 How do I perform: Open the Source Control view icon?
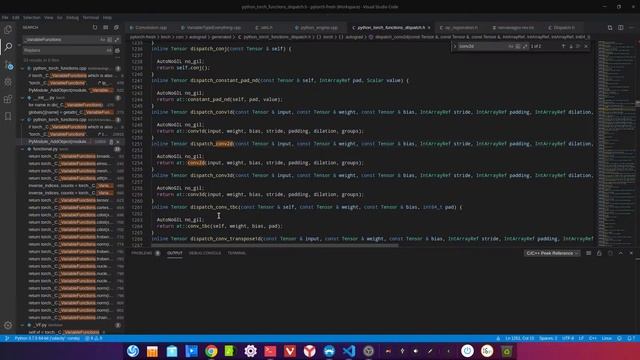pos(8,64)
